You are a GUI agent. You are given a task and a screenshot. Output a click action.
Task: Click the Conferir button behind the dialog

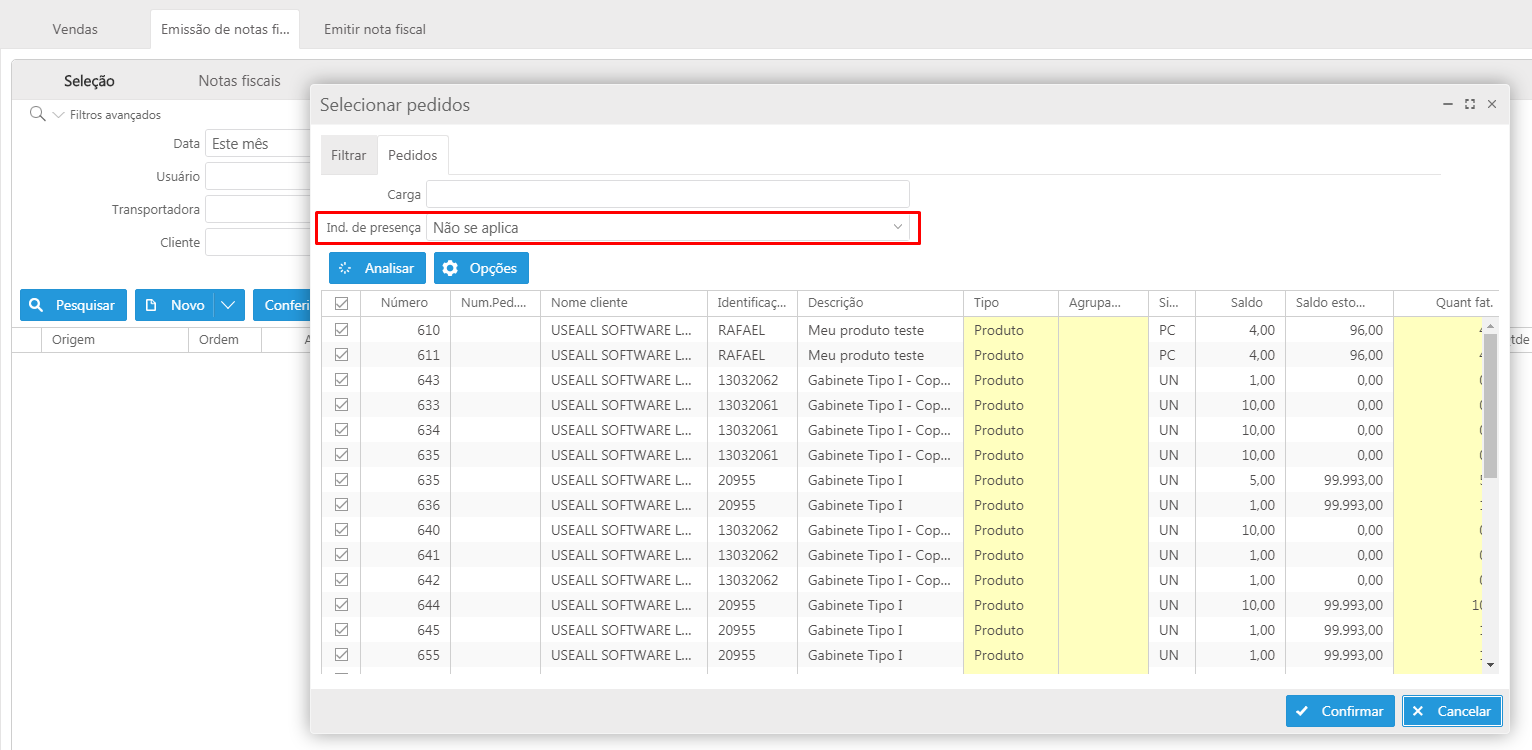(282, 305)
